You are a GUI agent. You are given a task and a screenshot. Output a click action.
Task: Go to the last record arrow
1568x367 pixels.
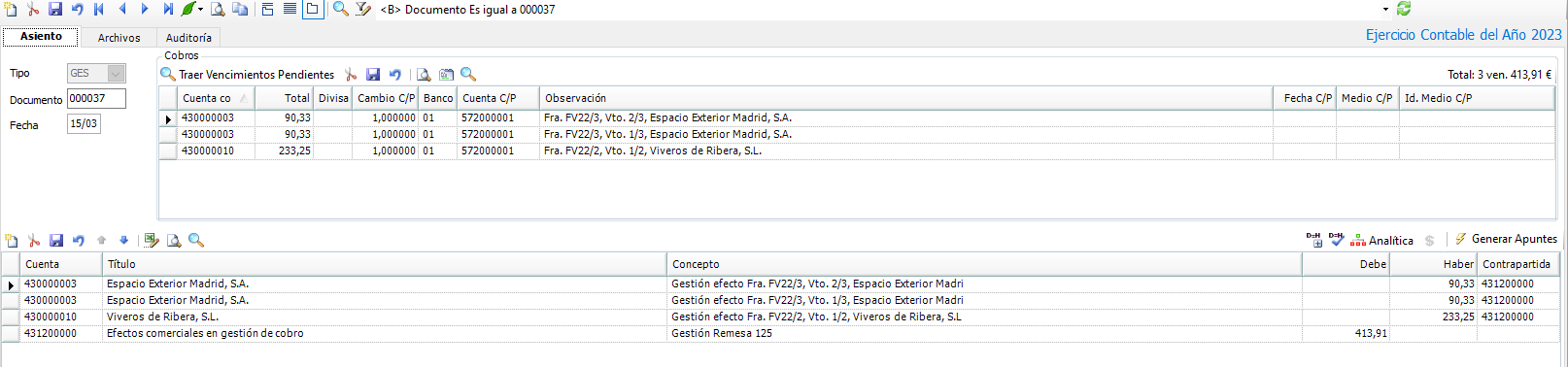pos(167,9)
